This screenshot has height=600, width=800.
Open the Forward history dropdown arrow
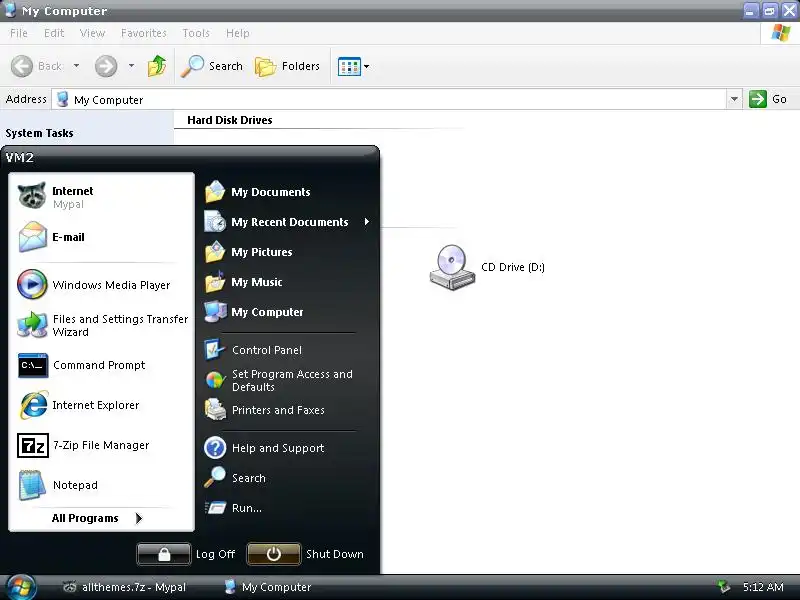pyautogui.click(x=131, y=66)
